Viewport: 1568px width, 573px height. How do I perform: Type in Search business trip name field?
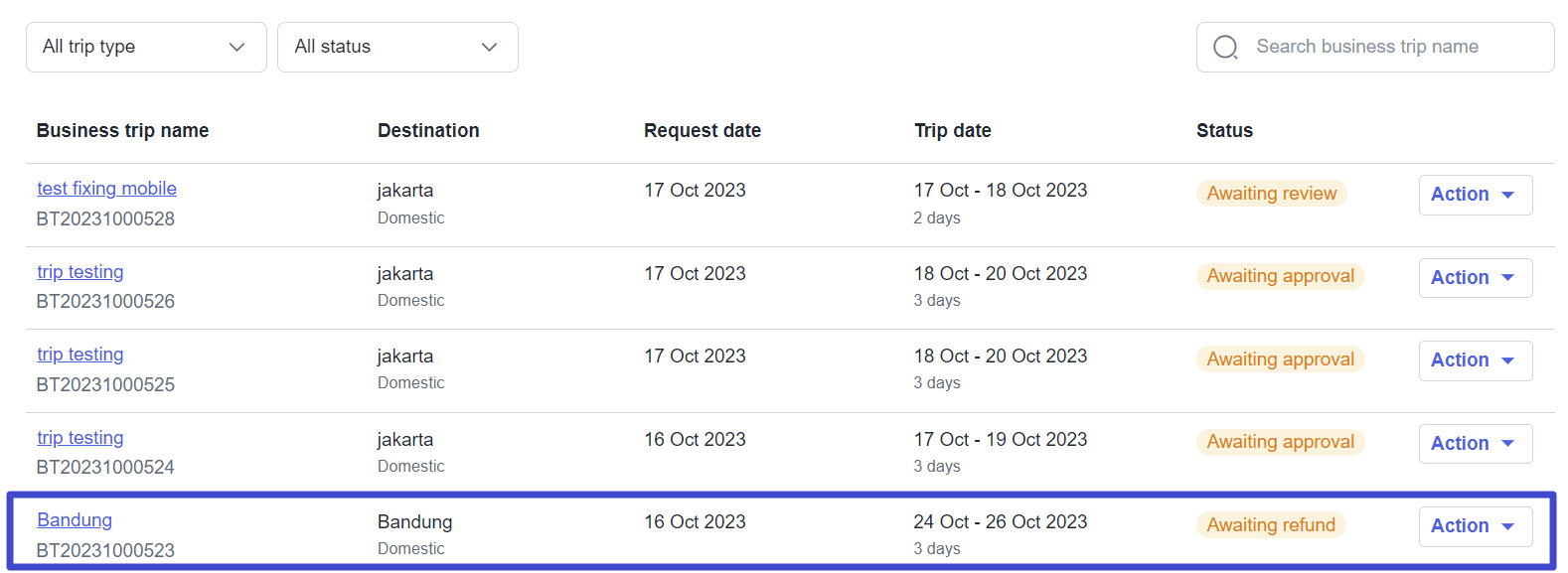[1391, 47]
